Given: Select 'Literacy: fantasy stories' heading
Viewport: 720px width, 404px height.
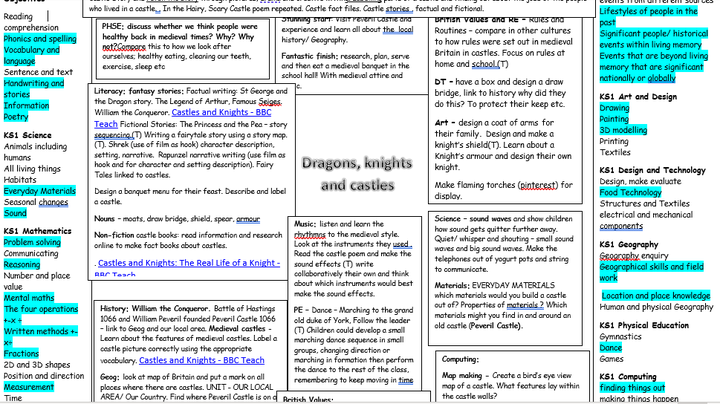Looking at the screenshot, I should click(x=139, y=91).
